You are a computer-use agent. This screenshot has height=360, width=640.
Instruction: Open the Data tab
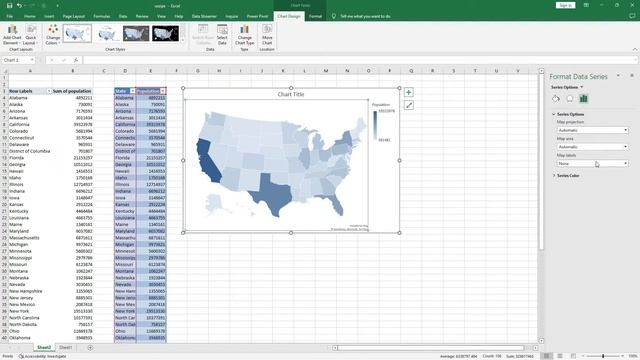pyautogui.click(x=123, y=16)
